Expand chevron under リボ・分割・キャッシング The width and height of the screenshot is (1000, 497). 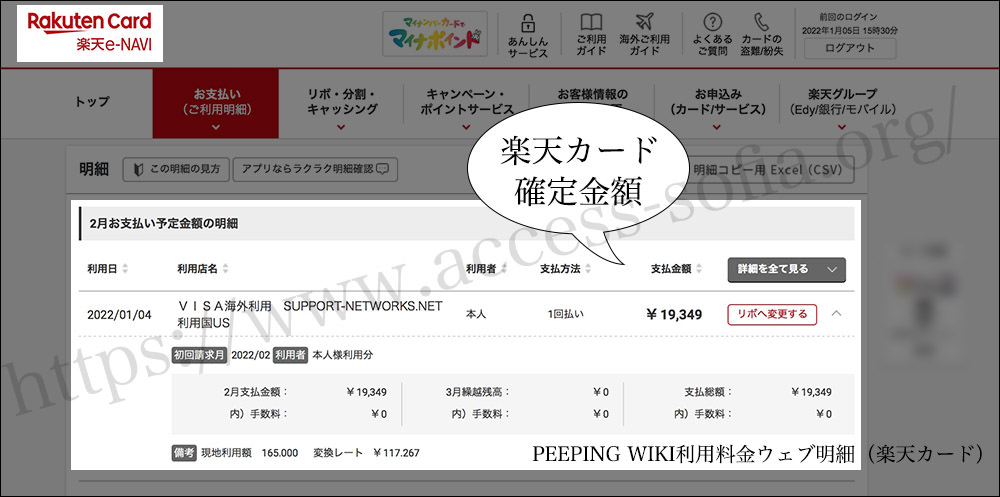(x=341, y=128)
